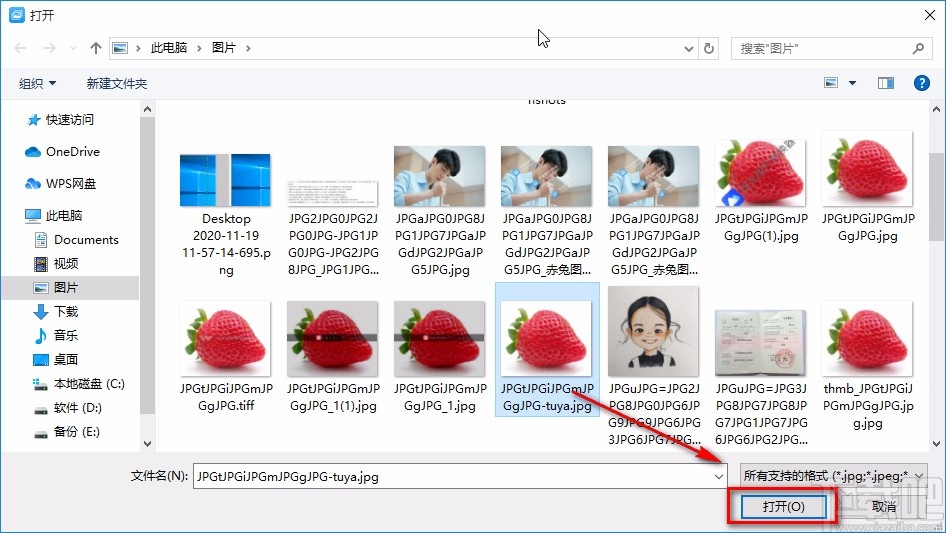Select WPS网盘 in navigation pane
This screenshot has height=533, width=946.
pyautogui.click(x=60, y=184)
